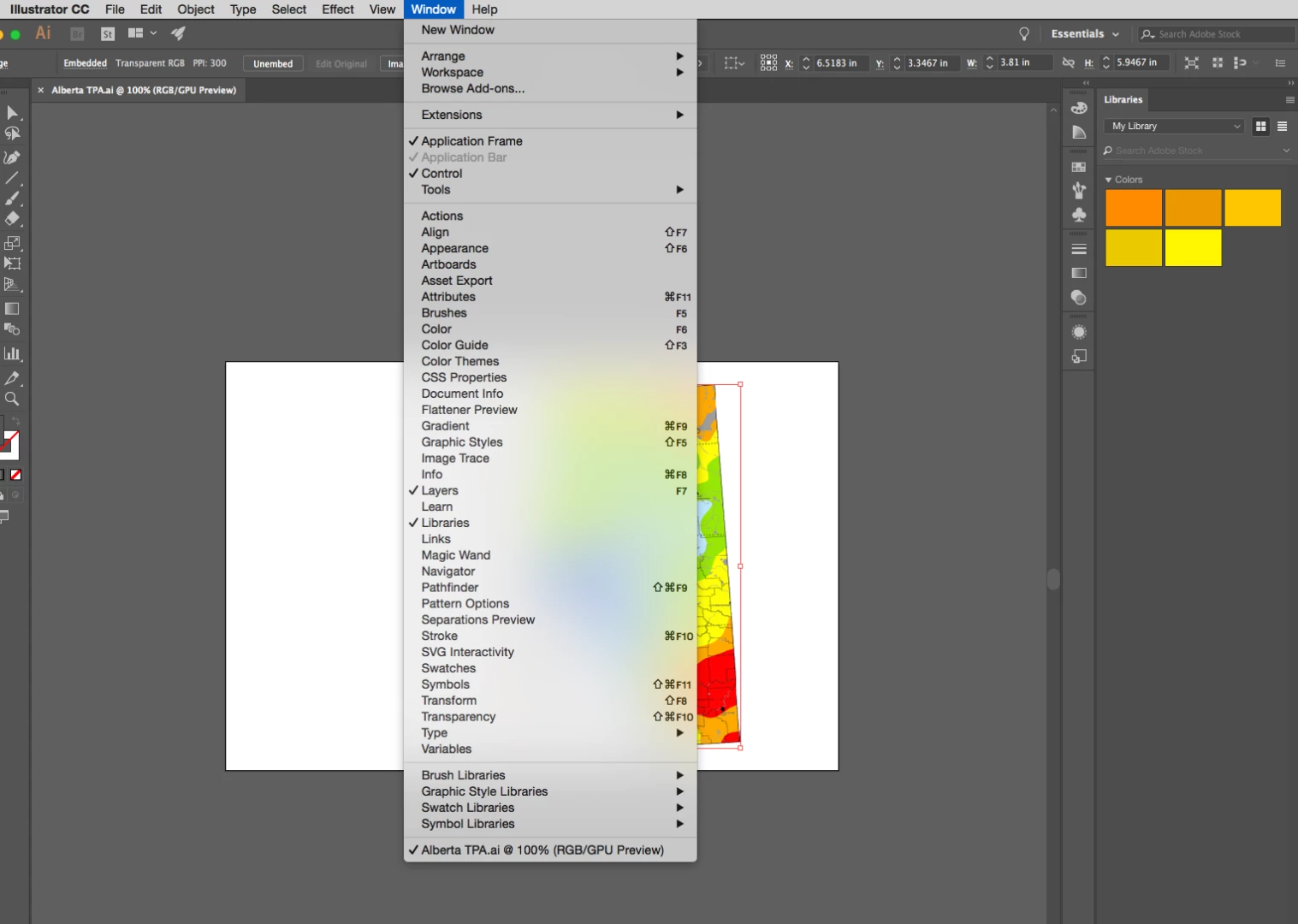Select the Perspective Grid tool
1298x924 pixels.
point(12,284)
